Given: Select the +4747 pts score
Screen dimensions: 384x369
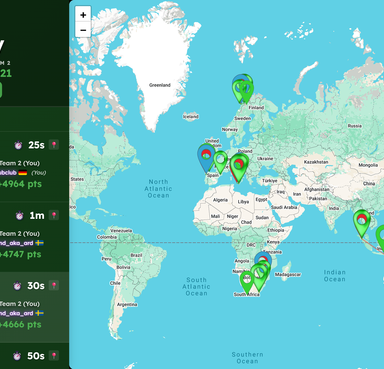Looking at the screenshot, I should 21,254.
